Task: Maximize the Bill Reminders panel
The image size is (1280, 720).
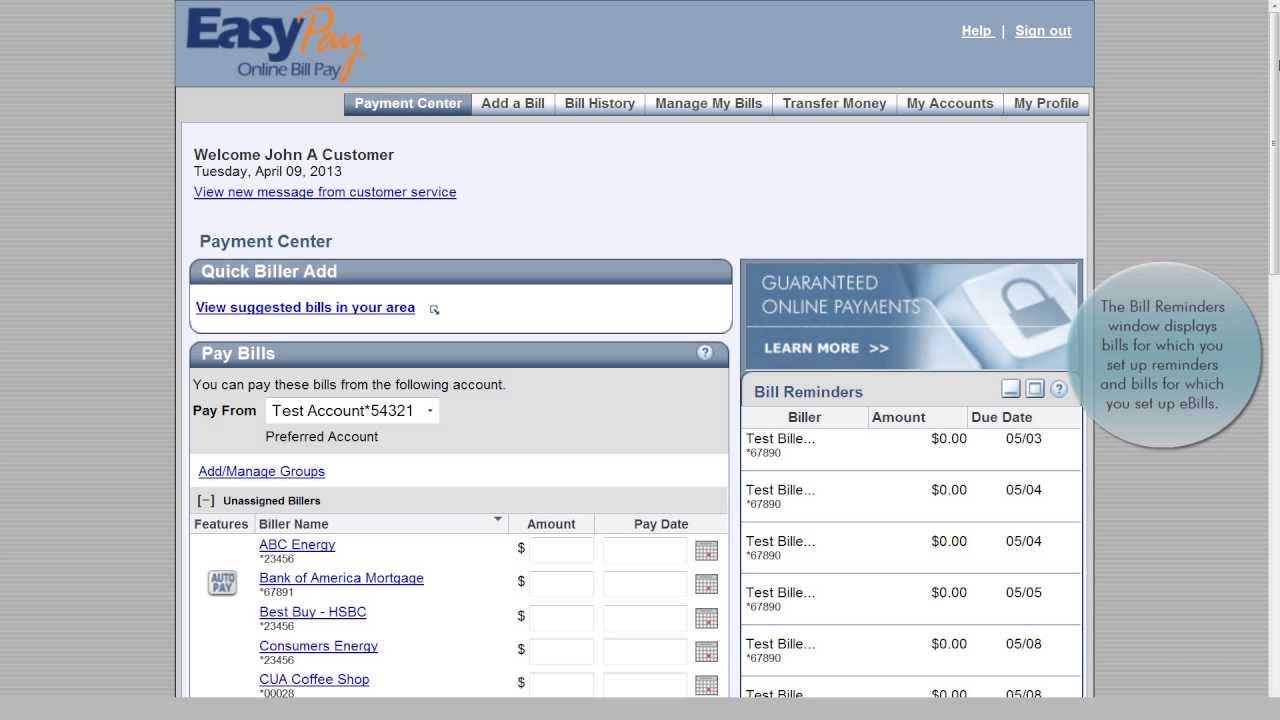Action: click(1035, 389)
